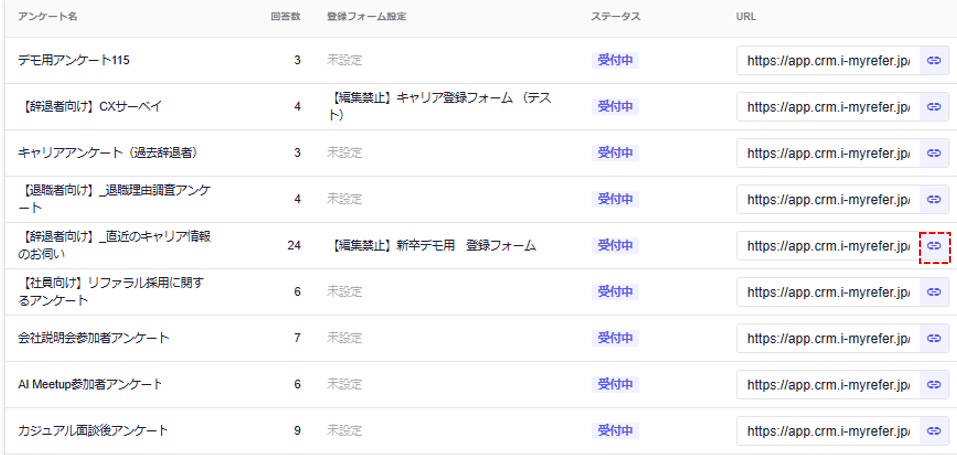Copy link icon for 会社説明会参加者アンケート
Screen dimensions: 957x455
pos(934,338)
